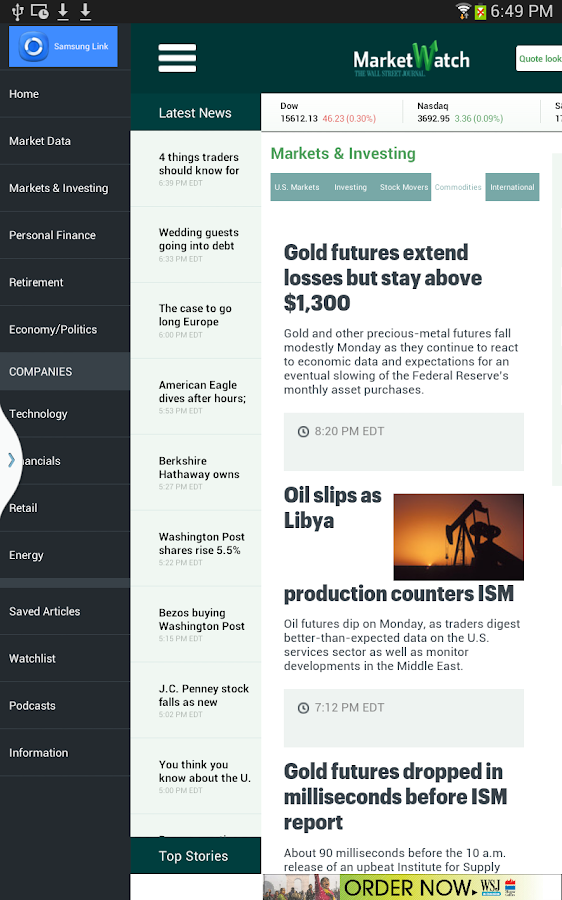
Task: Open 'The case to go long Europe' story
Action: tap(196, 321)
